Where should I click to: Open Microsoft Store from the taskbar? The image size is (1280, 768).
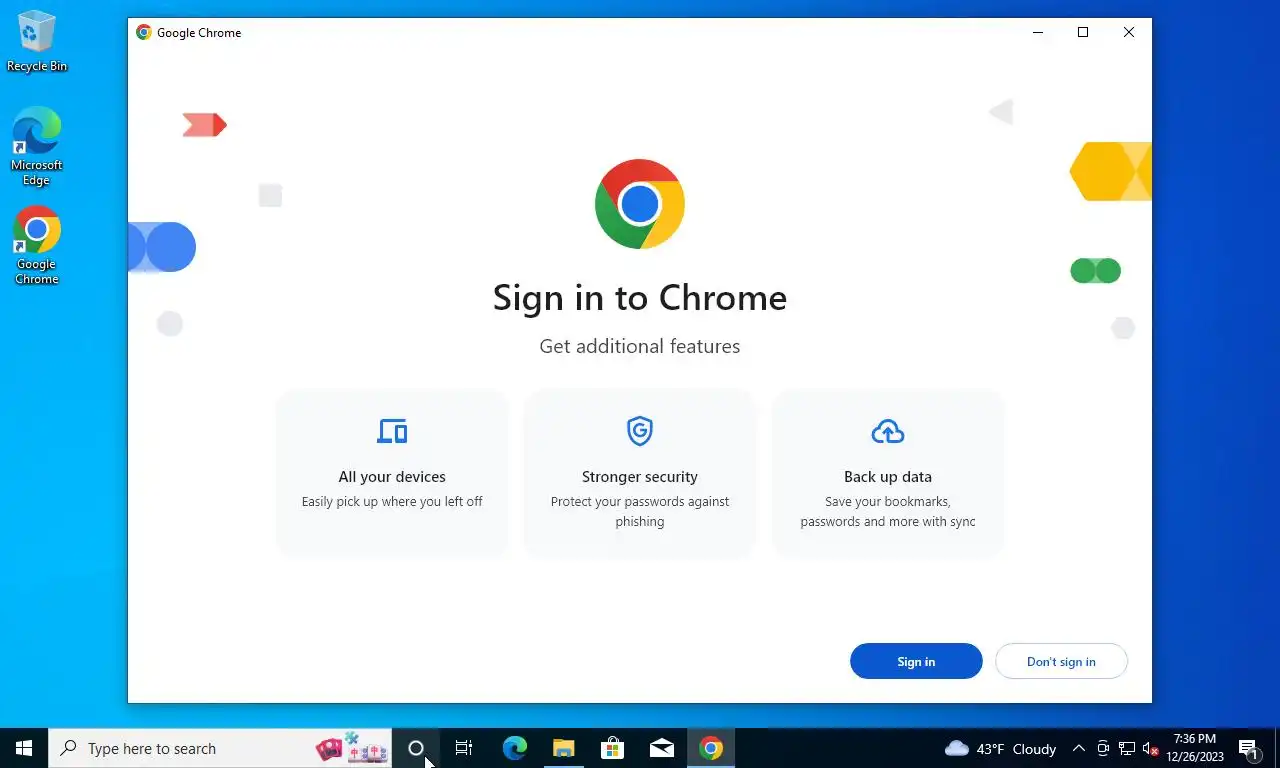[x=612, y=748]
